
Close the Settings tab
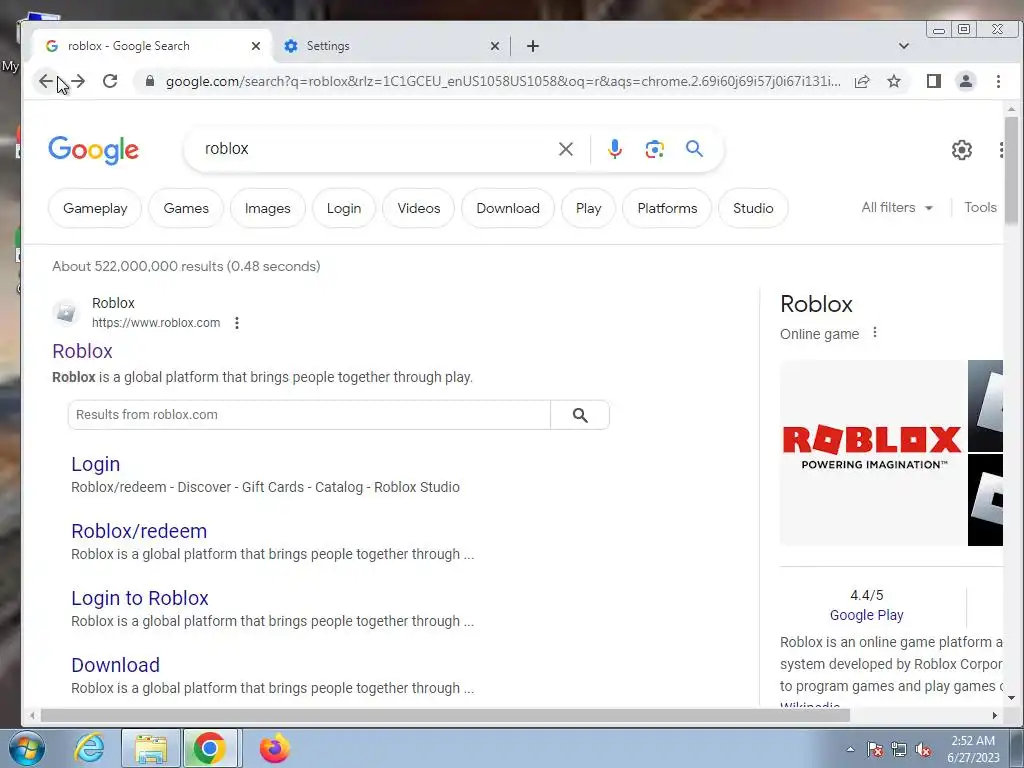495,46
